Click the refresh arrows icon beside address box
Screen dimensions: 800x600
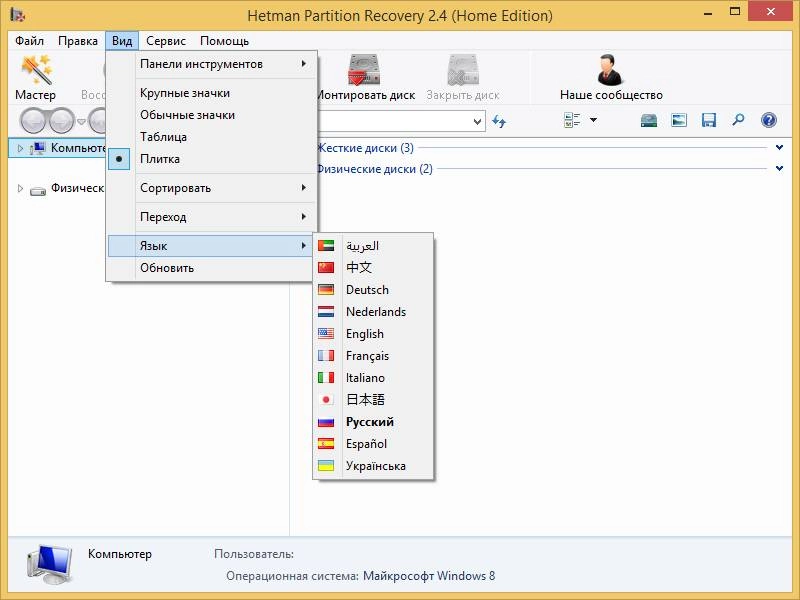click(x=499, y=121)
